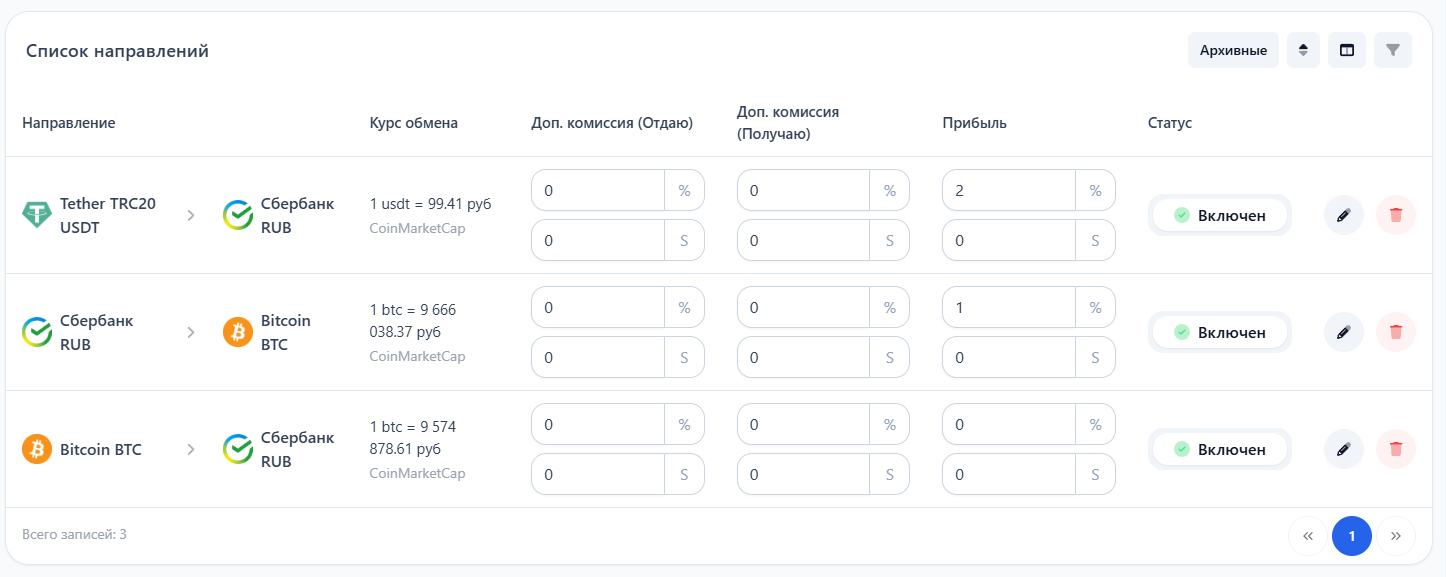Toggle Включен status for Сбербанк to Bitcoin
Viewport: 1446px width, 577px height.
[1219, 332]
